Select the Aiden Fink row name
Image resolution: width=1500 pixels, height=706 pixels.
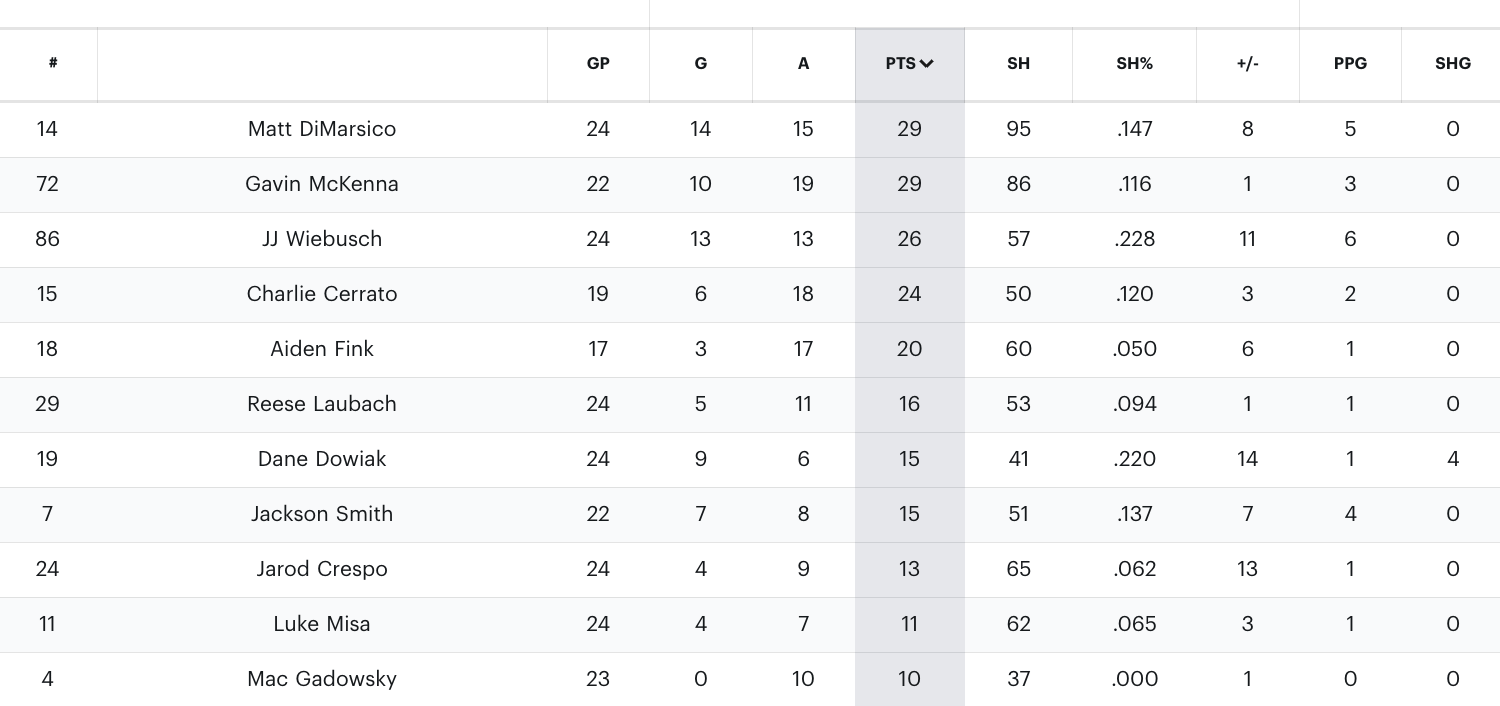(x=322, y=349)
